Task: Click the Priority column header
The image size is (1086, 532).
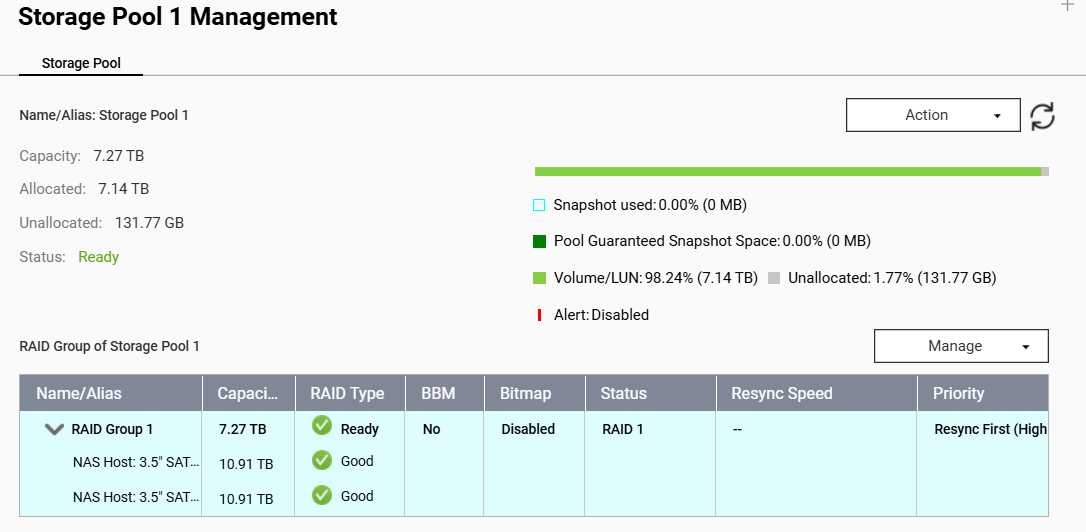Action: coord(958,393)
